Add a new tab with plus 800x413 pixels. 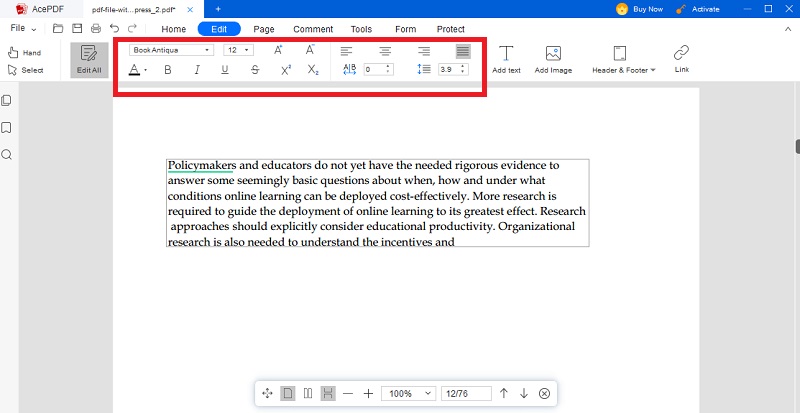pos(218,9)
